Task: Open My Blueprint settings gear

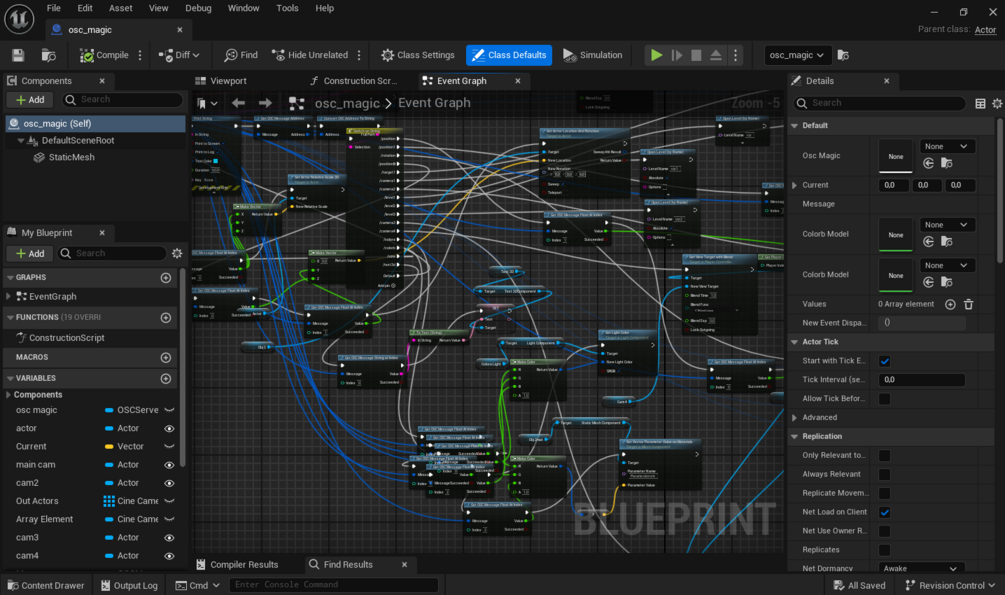Action: 177,253
